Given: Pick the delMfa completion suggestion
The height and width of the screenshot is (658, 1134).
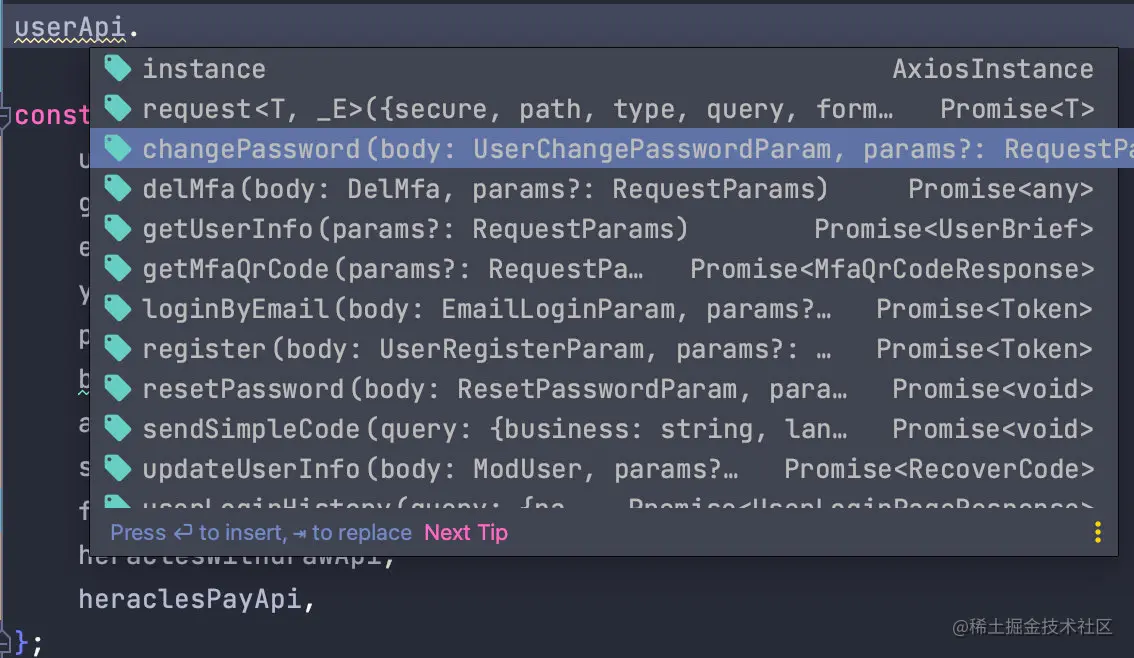Looking at the screenshot, I should 604,189.
